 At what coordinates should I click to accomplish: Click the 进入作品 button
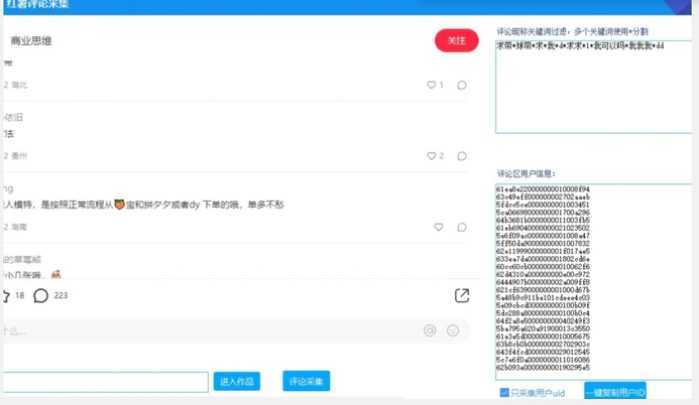pos(237,381)
